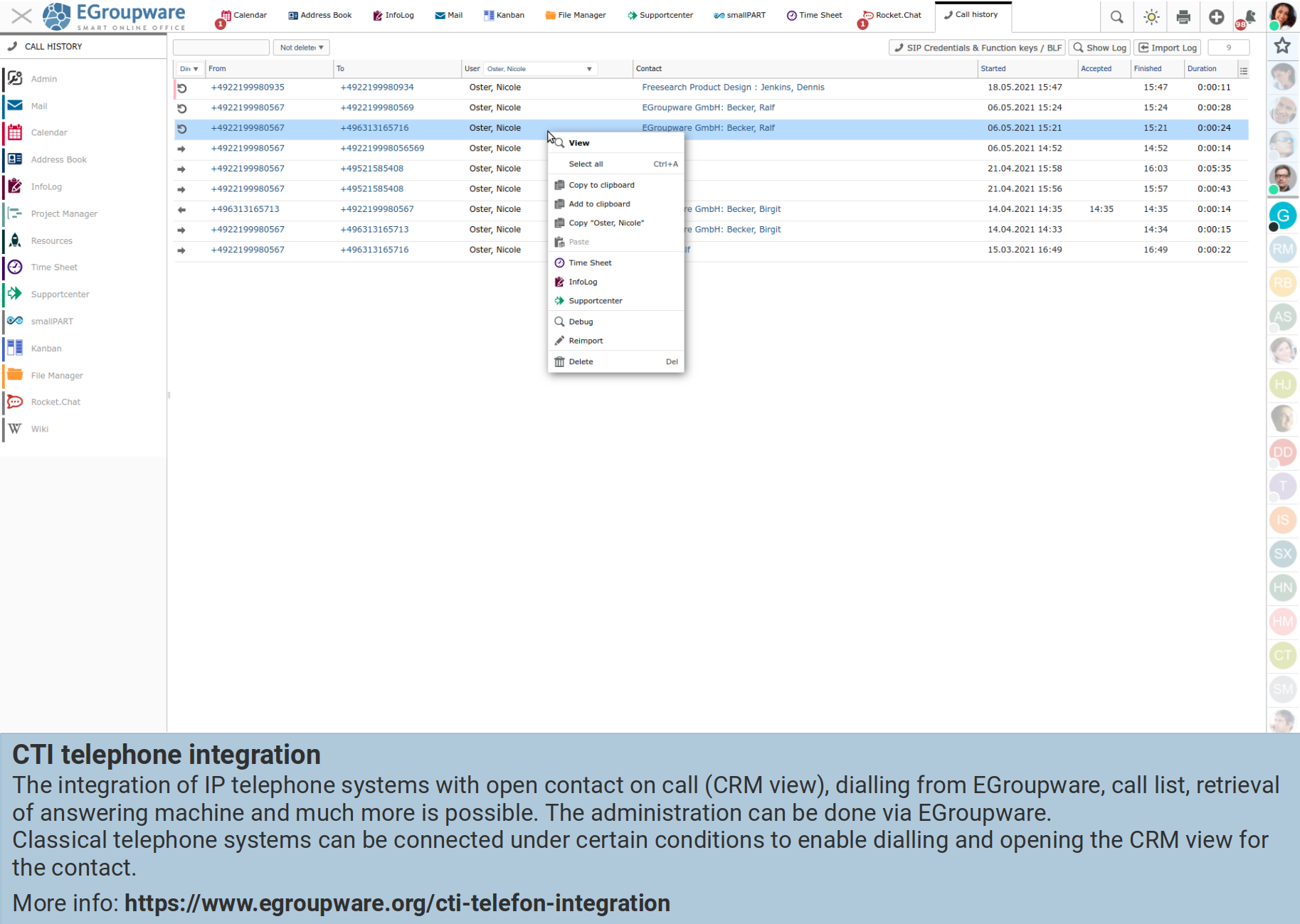The image size is (1300, 924).
Task: Open Wiki from the left sidebar
Action: tap(40, 429)
